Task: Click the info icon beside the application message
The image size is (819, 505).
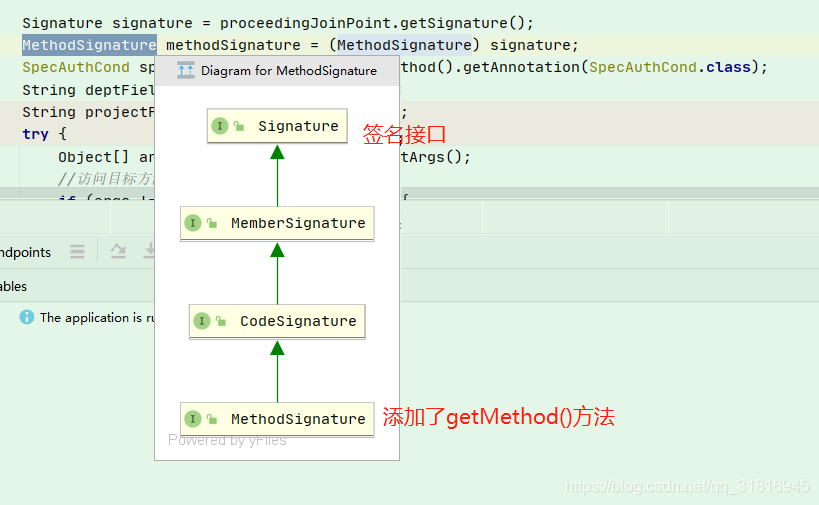Action: tap(27, 317)
